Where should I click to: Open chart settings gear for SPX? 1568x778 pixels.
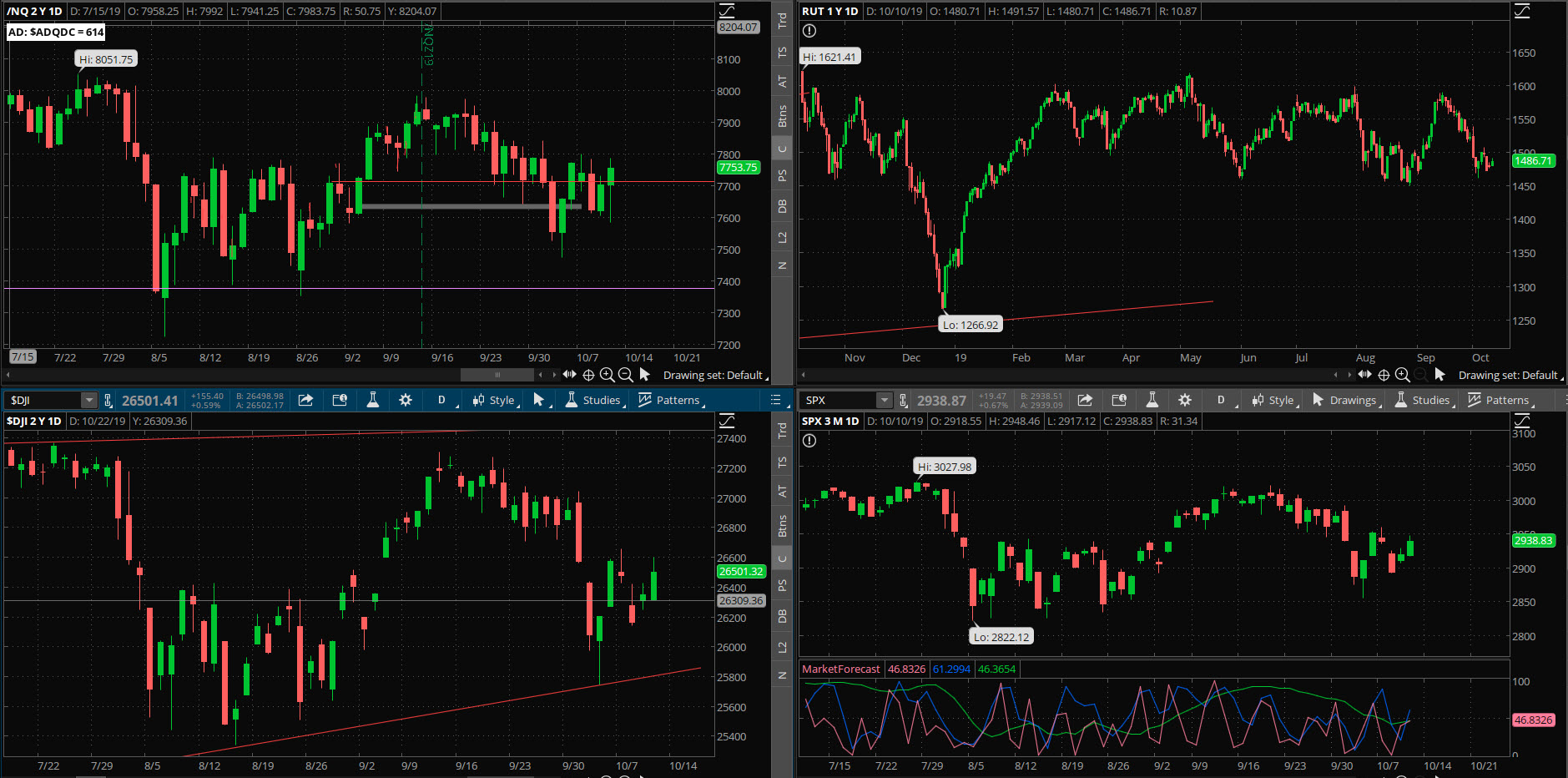[x=1185, y=400]
